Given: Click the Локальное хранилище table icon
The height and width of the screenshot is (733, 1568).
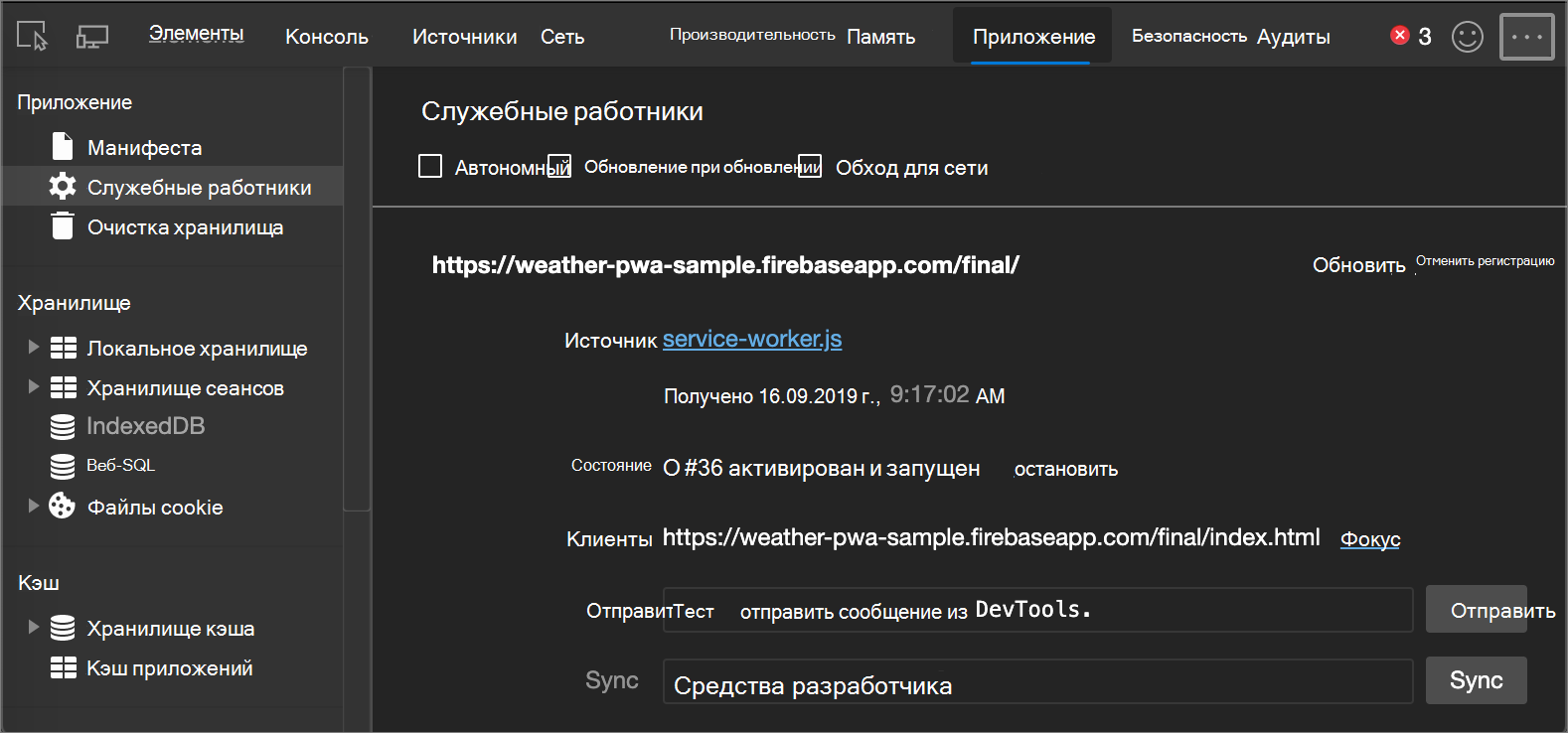Looking at the screenshot, I should 64,348.
